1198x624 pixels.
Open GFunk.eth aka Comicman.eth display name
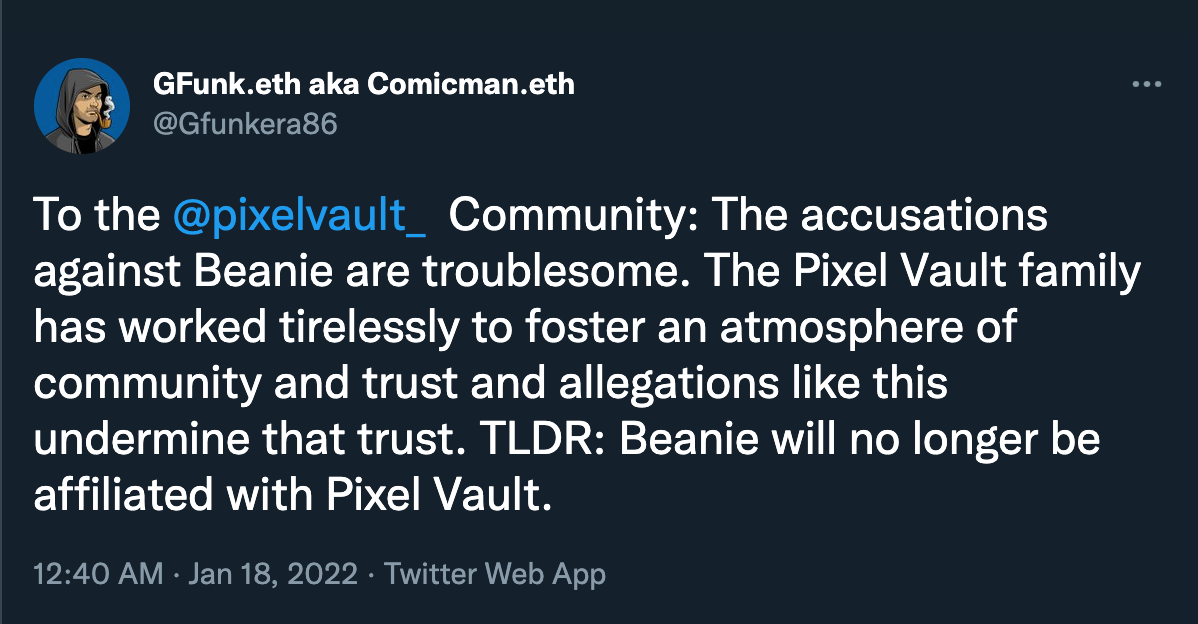[x=363, y=84]
